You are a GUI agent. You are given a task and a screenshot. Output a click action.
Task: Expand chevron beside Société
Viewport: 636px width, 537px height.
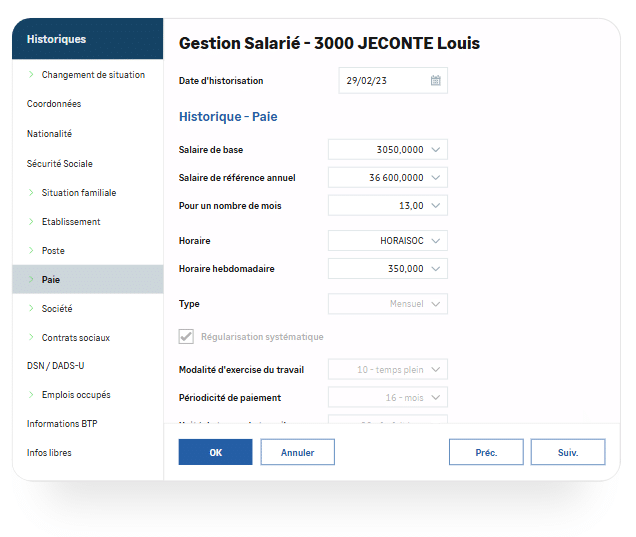[x=31, y=308]
